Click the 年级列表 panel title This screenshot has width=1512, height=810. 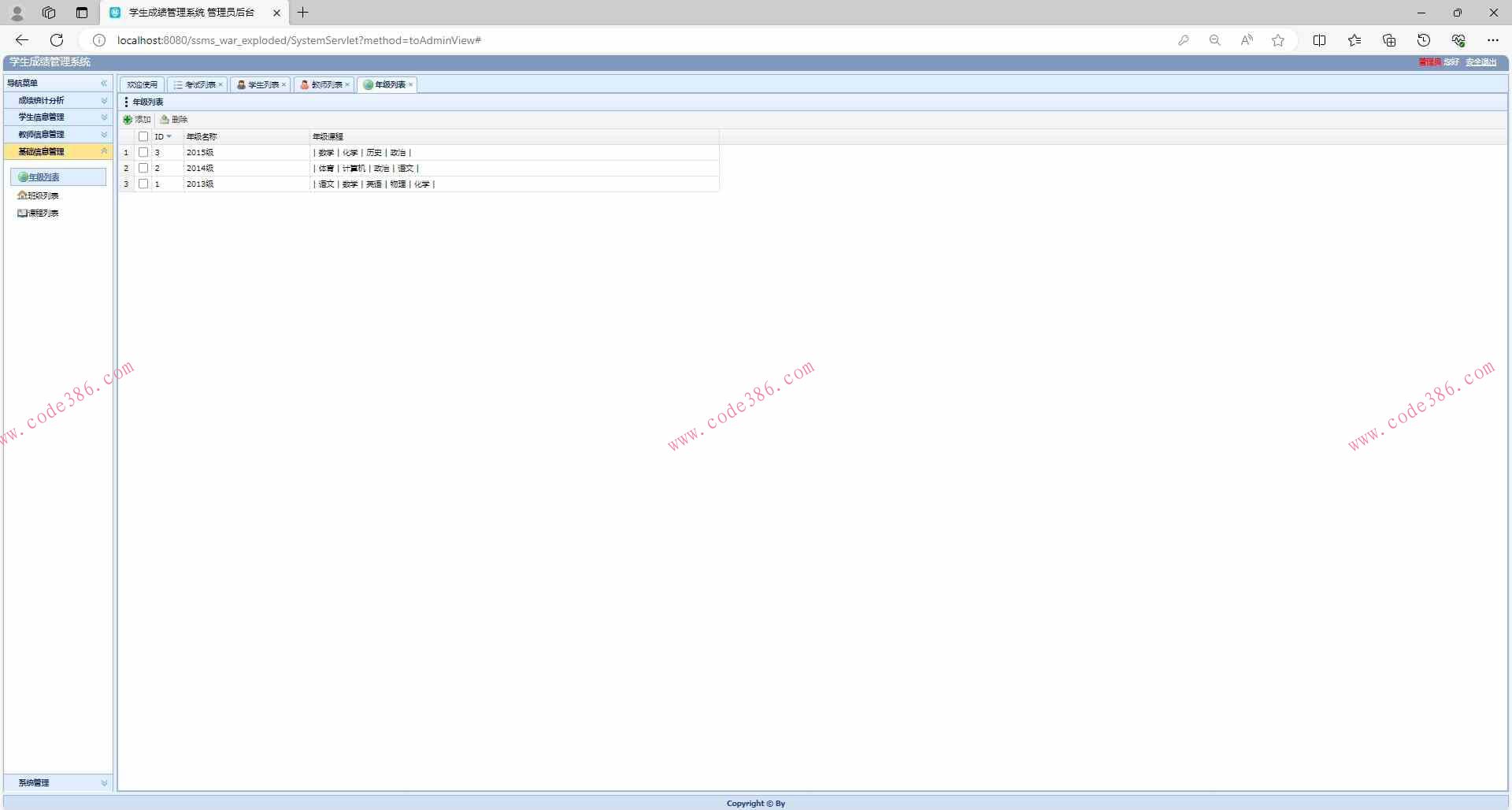click(148, 102)
